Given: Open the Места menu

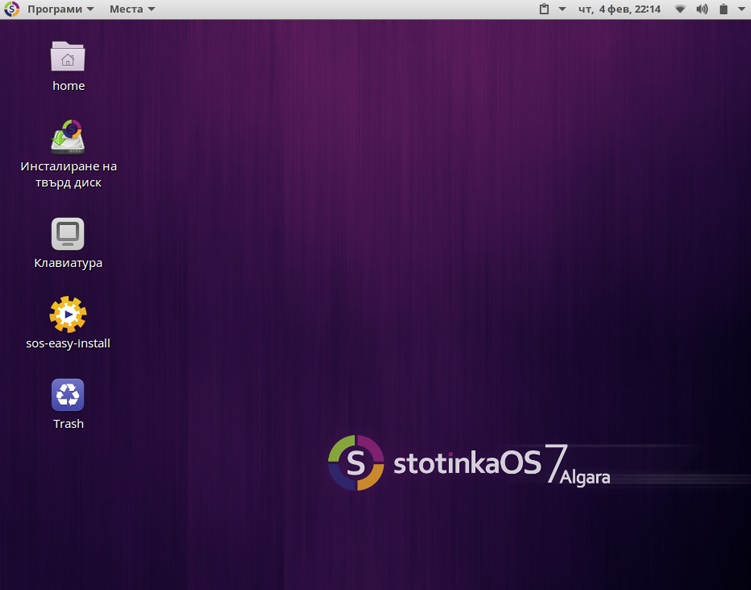Looking at the screenshot, I should click(x=132, y=9).
